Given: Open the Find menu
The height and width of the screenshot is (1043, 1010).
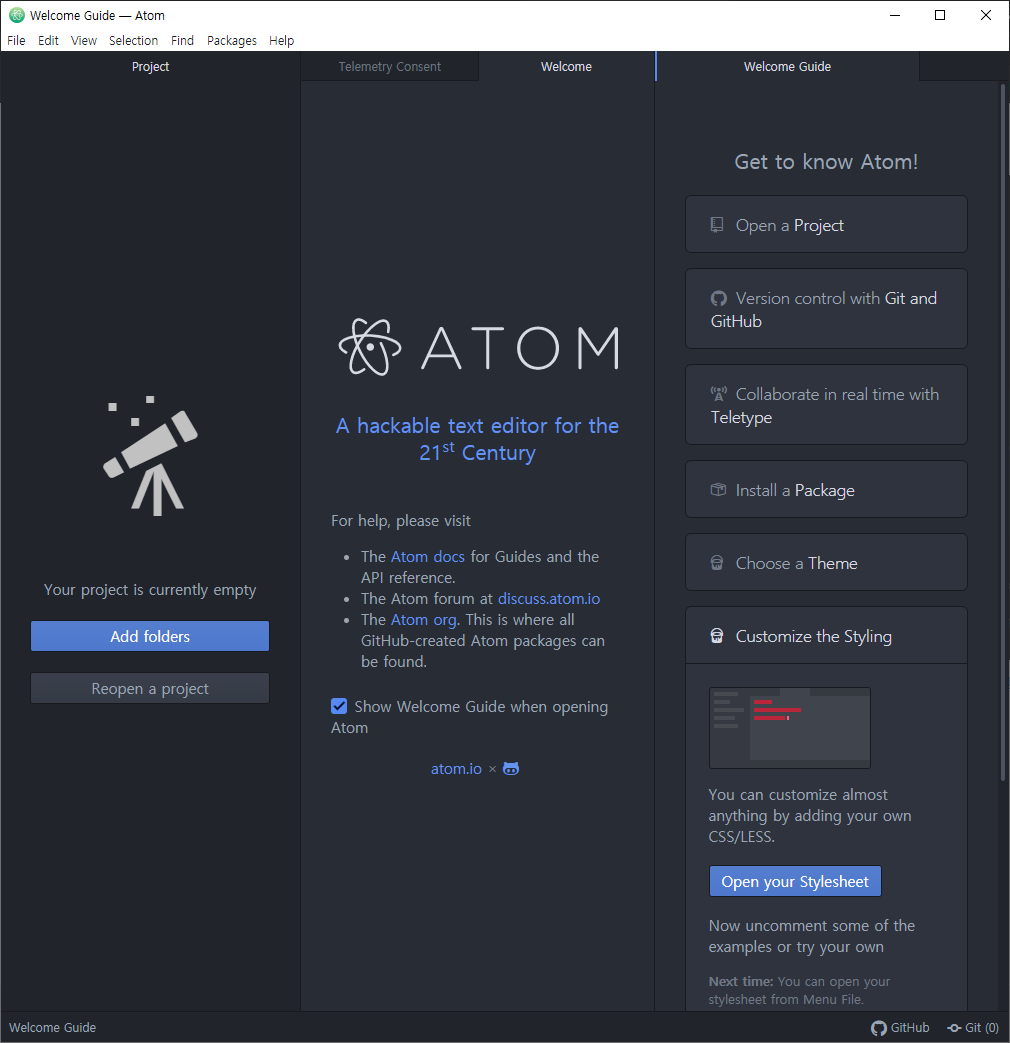Looking at the screenshot, I should (x=182, y=41).
